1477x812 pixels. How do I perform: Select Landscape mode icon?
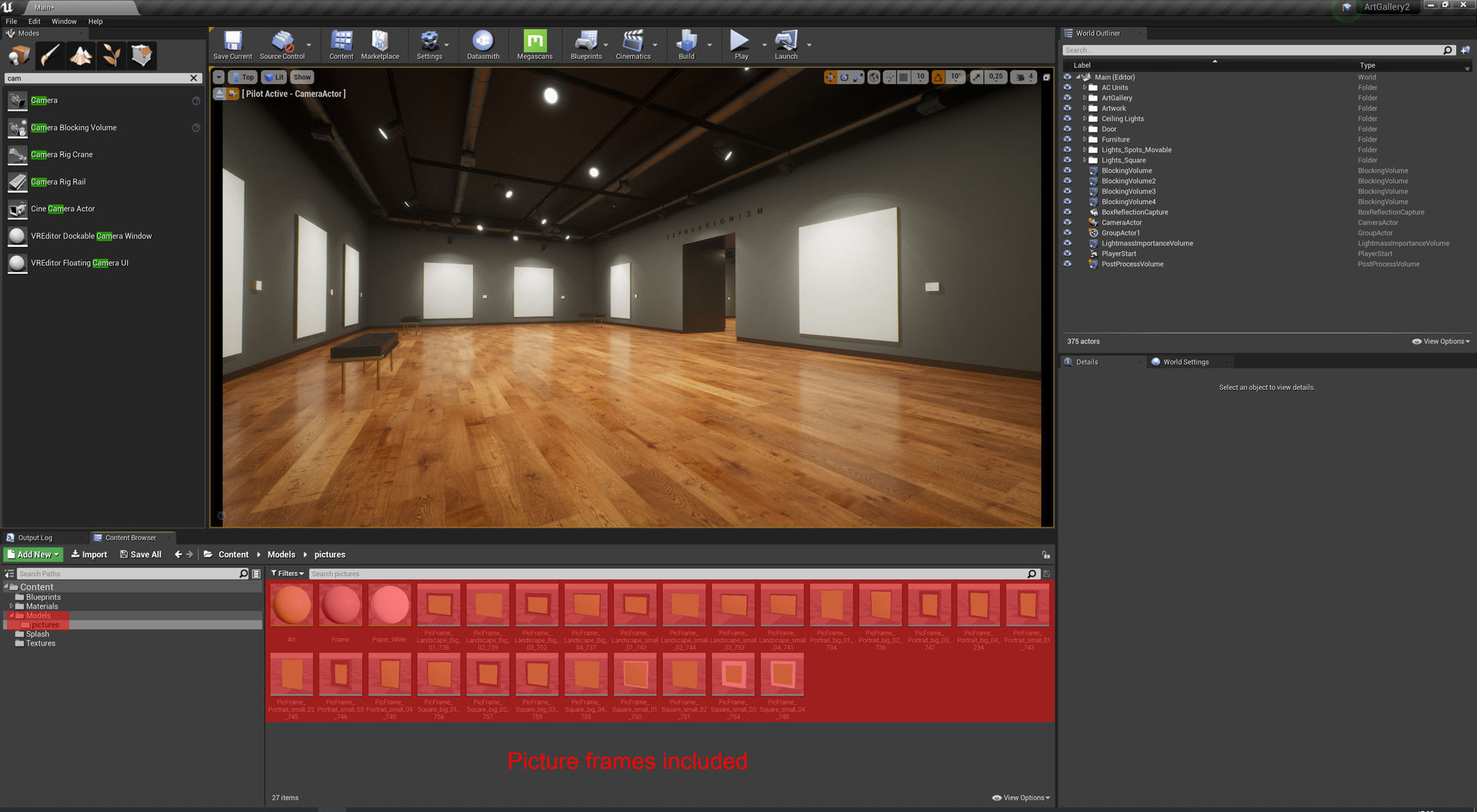click(x=81, y=55)
